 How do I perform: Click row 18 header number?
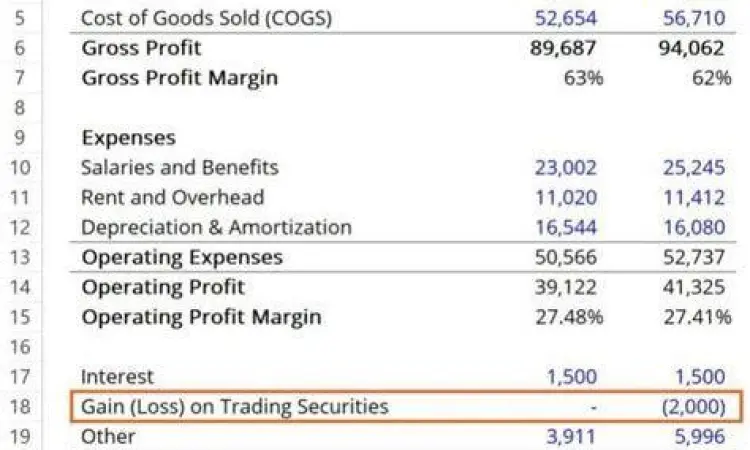point(19,406)
